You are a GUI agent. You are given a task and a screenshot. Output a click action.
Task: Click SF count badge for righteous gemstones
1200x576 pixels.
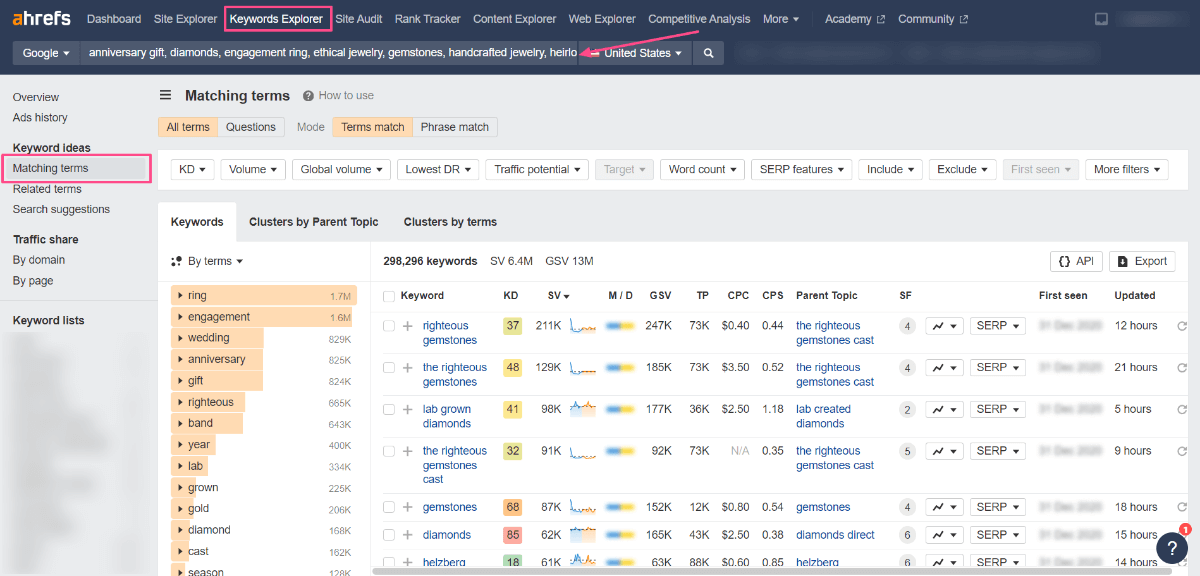(x=907, y=326)
